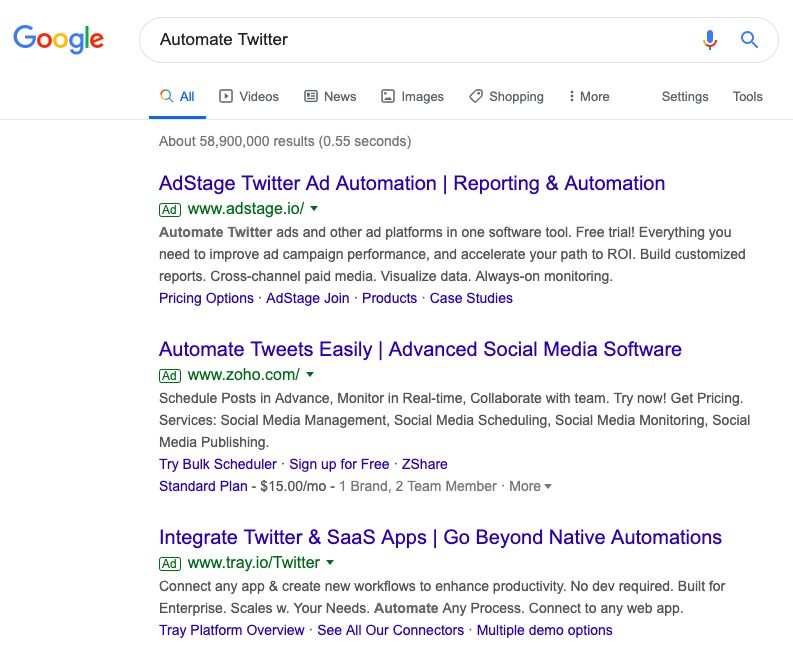Expand the zoho.com URL dropdown arrow
The height and width of the screenshot is (654, 793).
click(310, 374)
